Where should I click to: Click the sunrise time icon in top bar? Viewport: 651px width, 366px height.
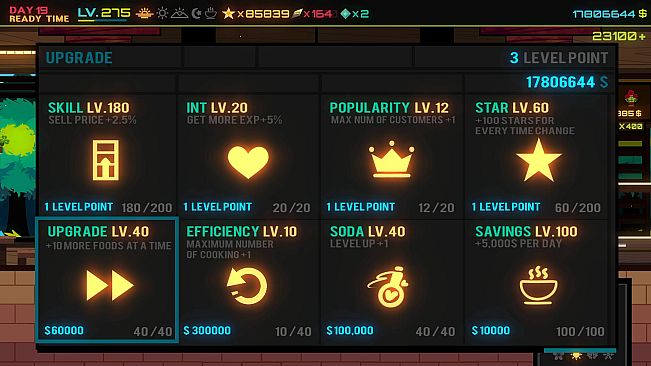(x=144, y=14)
